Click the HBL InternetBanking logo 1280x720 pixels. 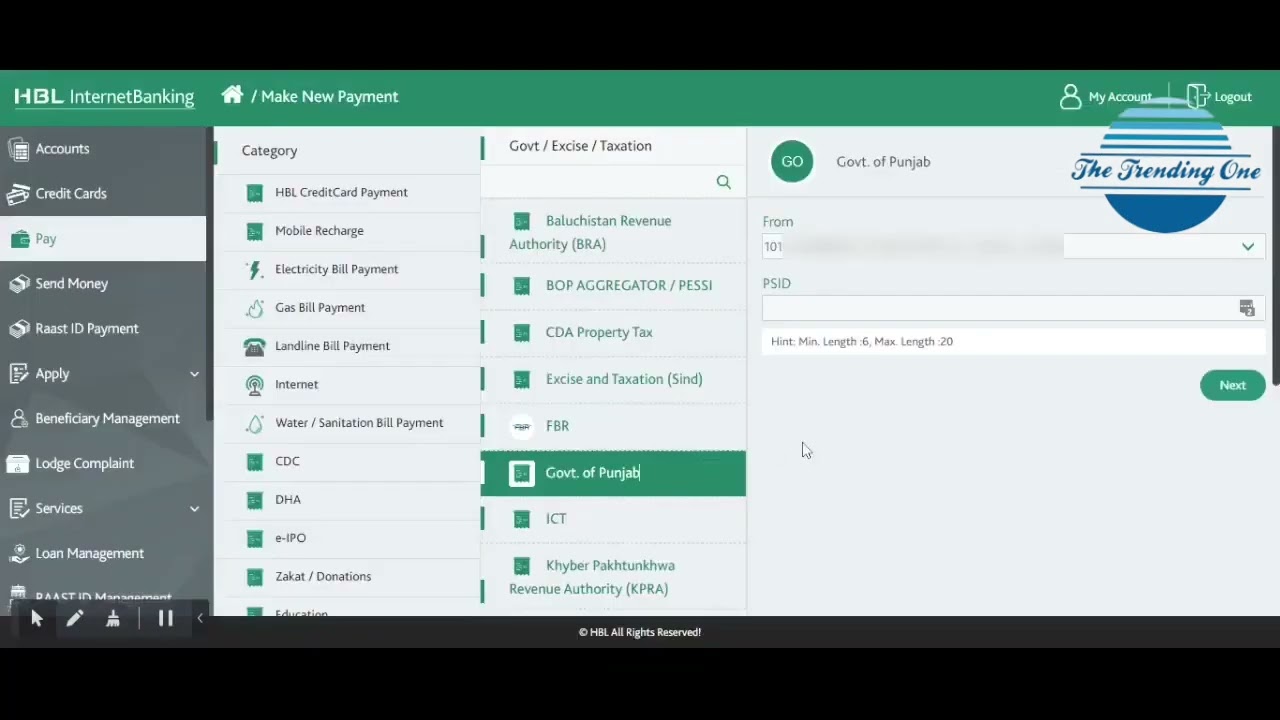coord(104,97)
